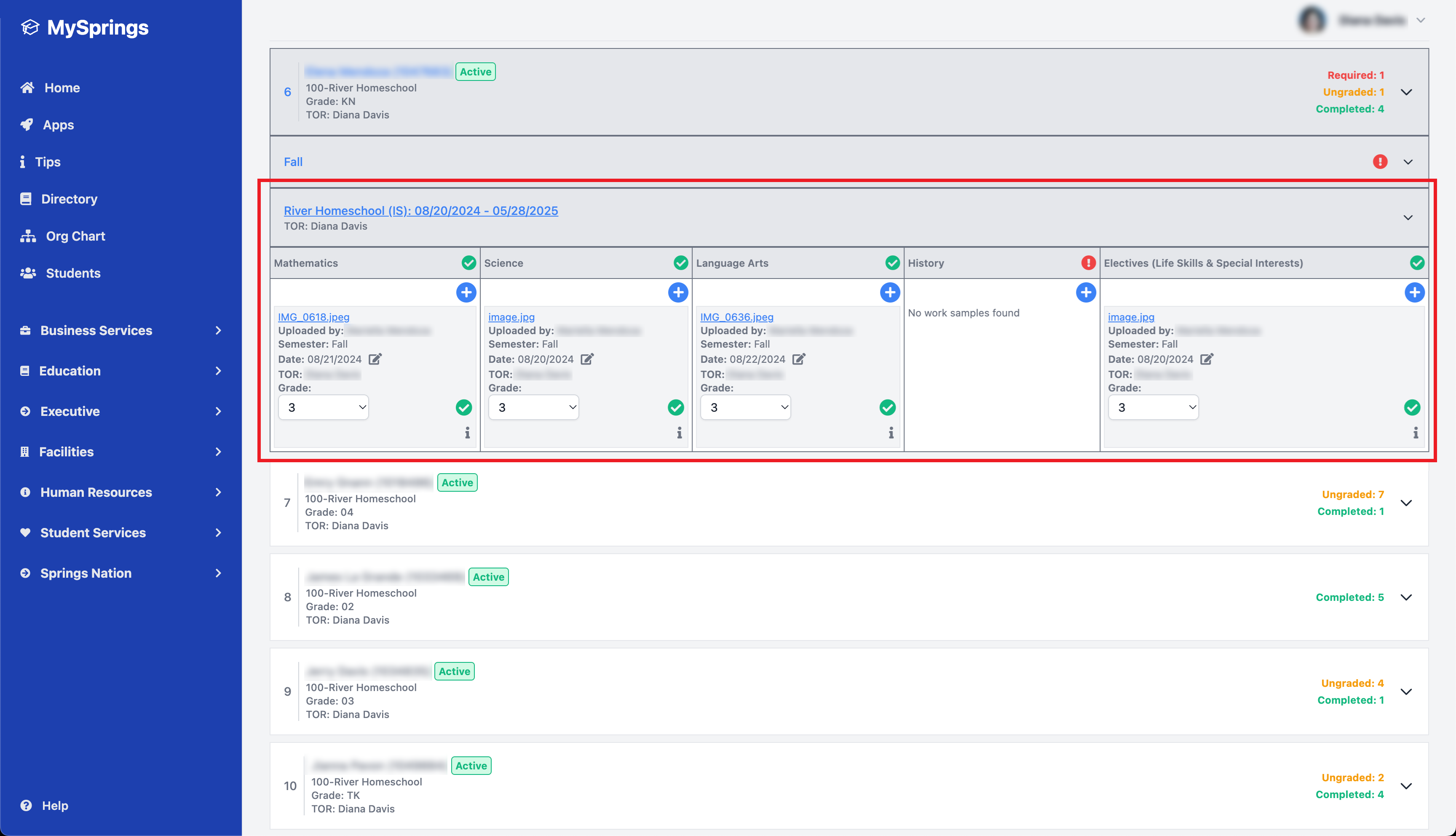Open the IMG_0618.jpeg file link
The height and width of the screenshot is (836, 1456).
click(x=313, y=317)
